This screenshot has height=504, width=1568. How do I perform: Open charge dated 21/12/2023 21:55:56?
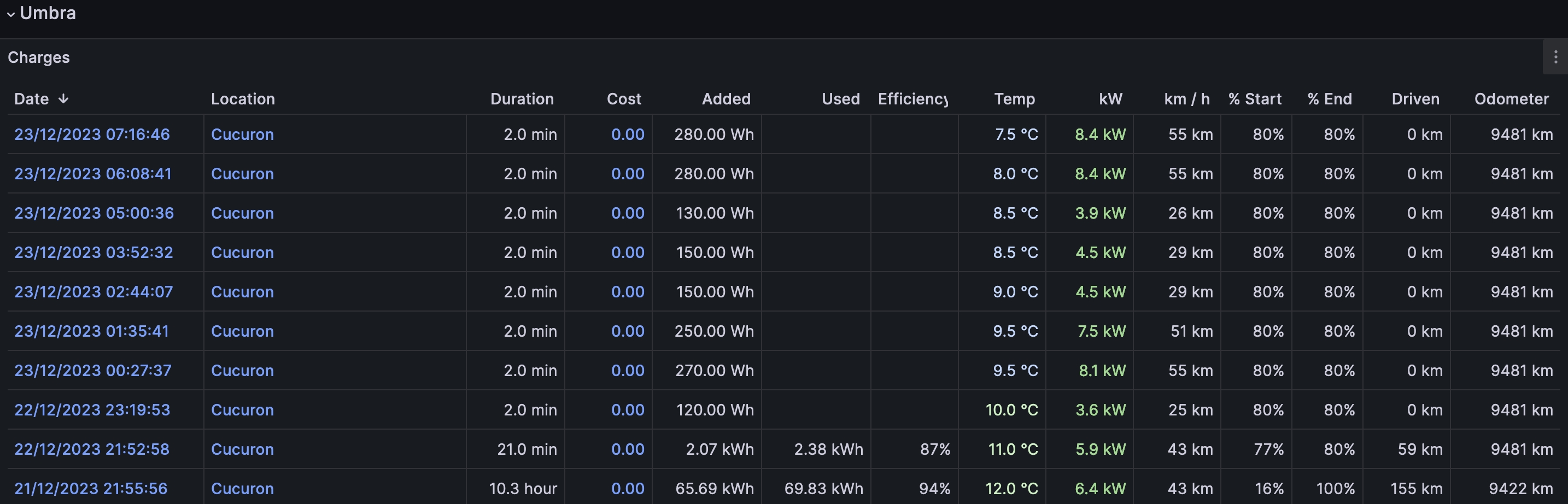(91, 488)
